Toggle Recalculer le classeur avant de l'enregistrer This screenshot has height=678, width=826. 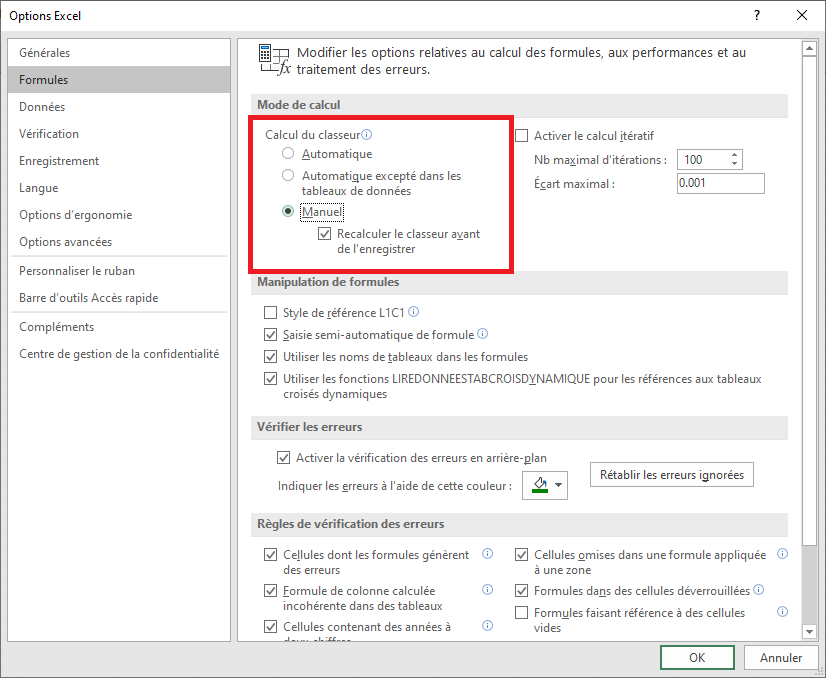click(324, 233)
